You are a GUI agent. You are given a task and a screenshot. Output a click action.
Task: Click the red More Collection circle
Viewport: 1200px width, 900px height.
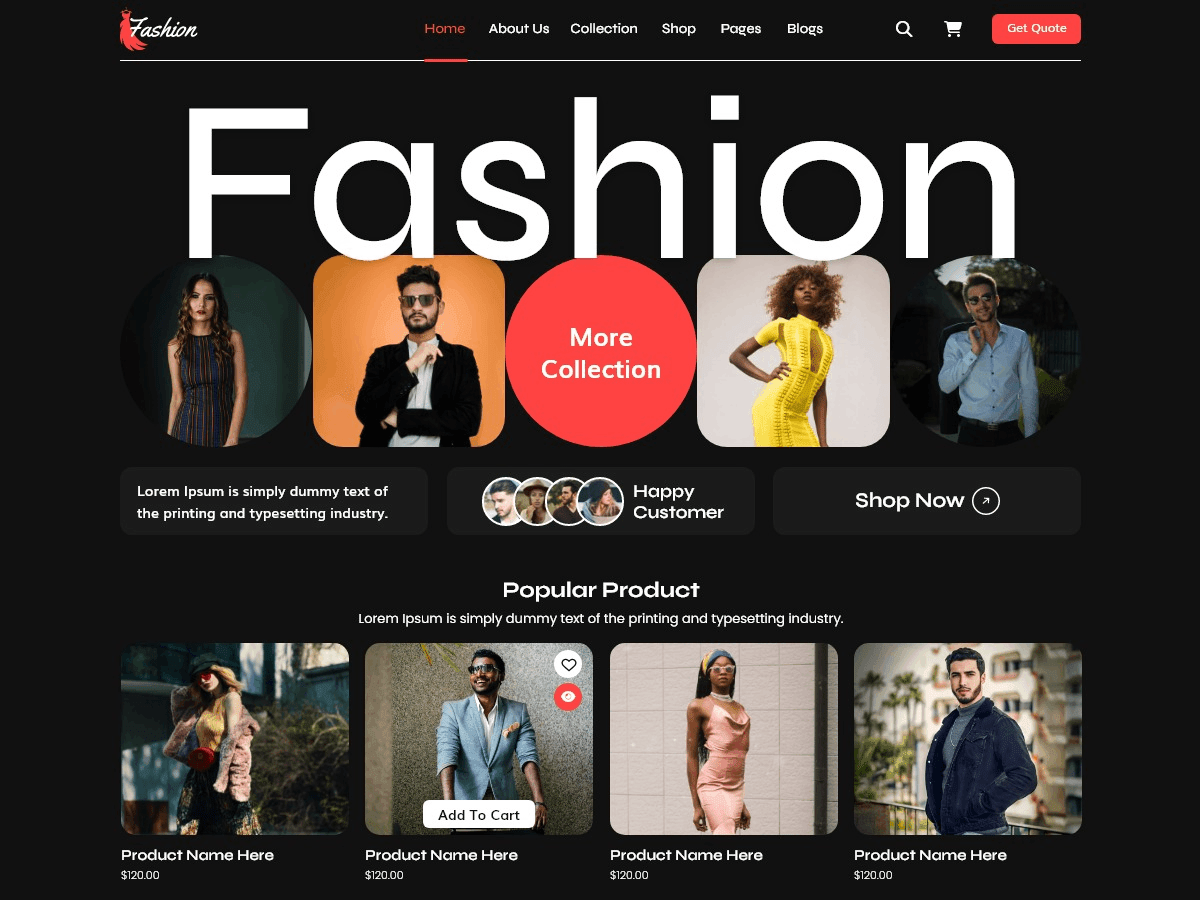click(x=601, y=352)
